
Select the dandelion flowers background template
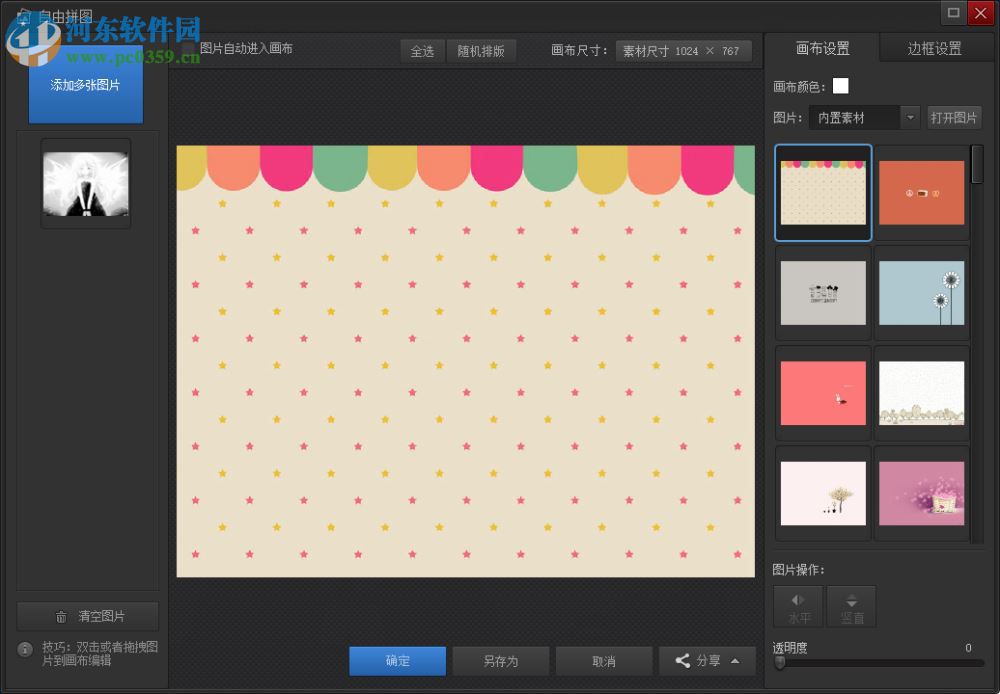coord(921,292)
